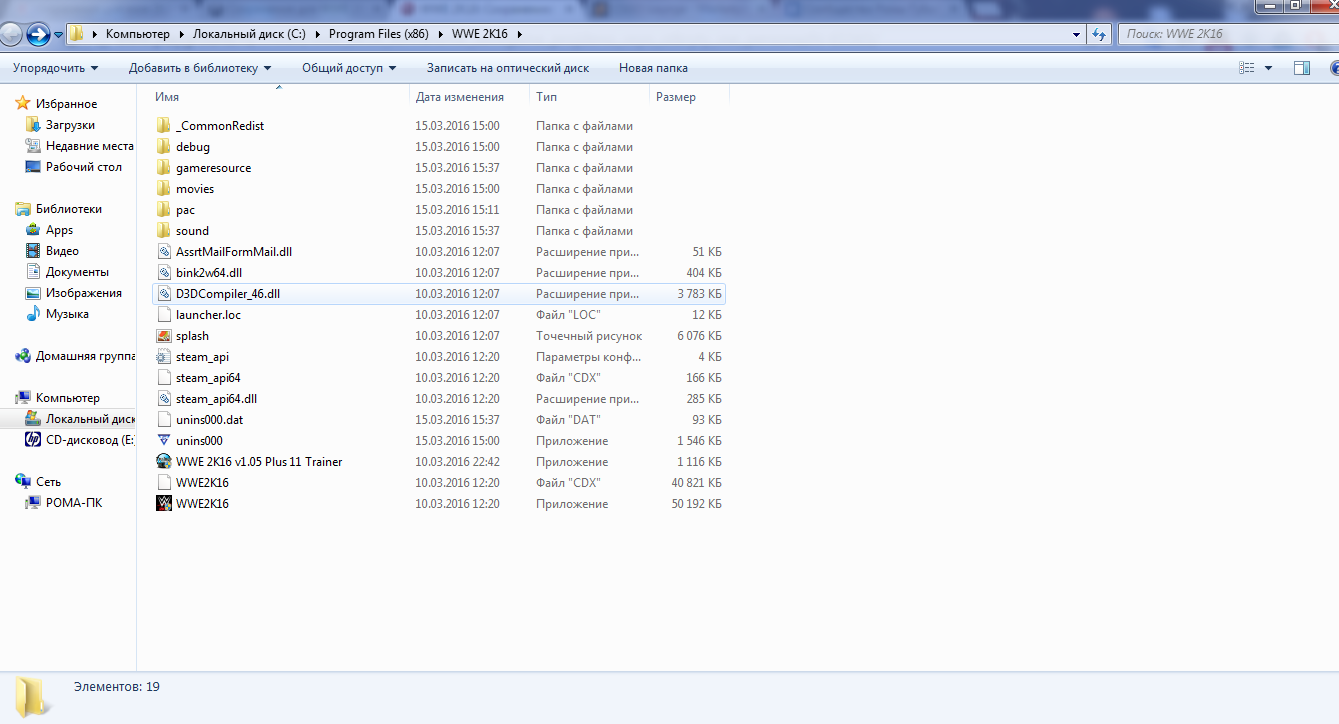Open the Apps library
1339x724 pixels.
pos(49,230)
